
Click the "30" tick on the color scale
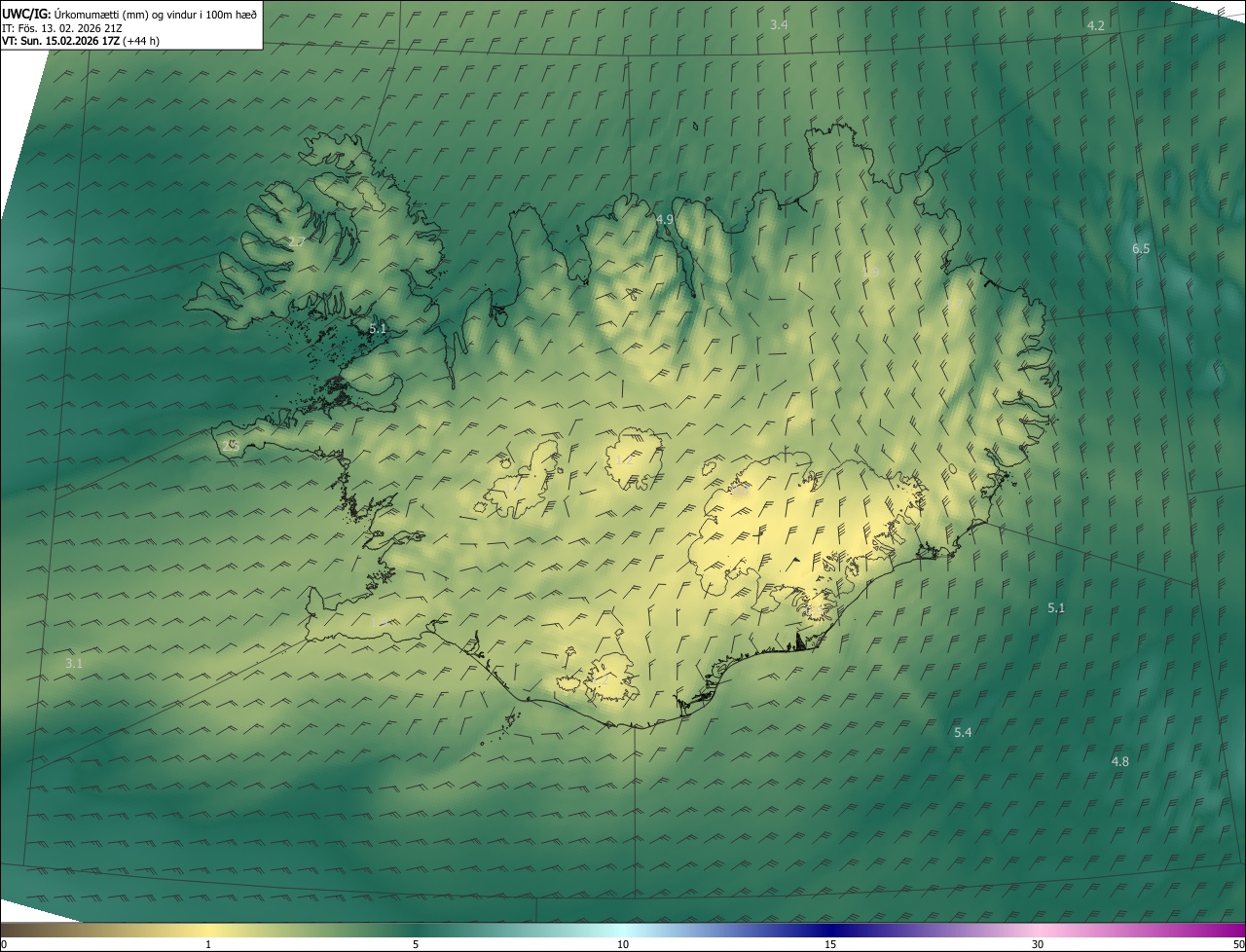[x=1038, y=944]
